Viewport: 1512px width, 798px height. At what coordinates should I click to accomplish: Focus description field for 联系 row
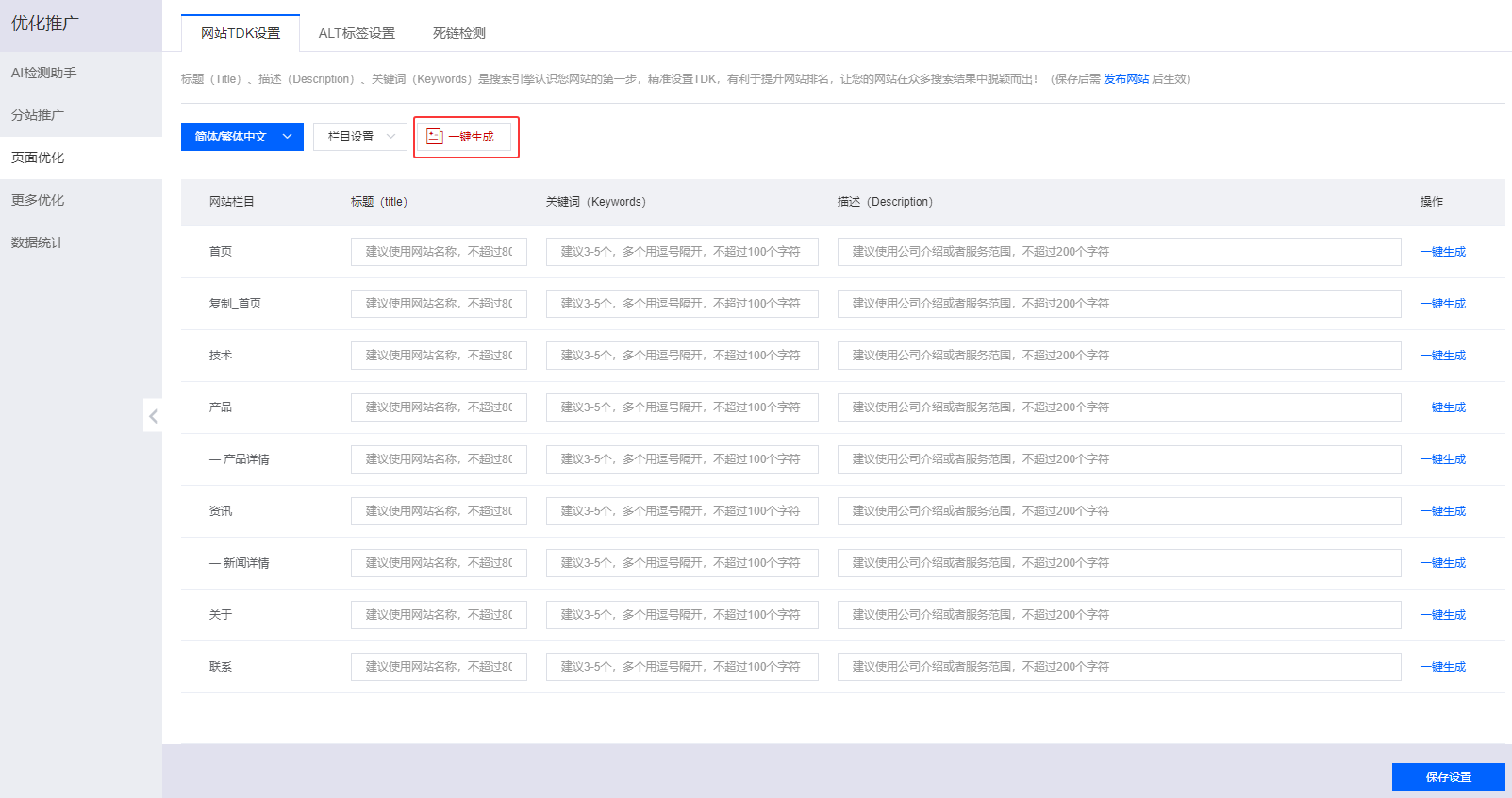(x=1120, y=667)
